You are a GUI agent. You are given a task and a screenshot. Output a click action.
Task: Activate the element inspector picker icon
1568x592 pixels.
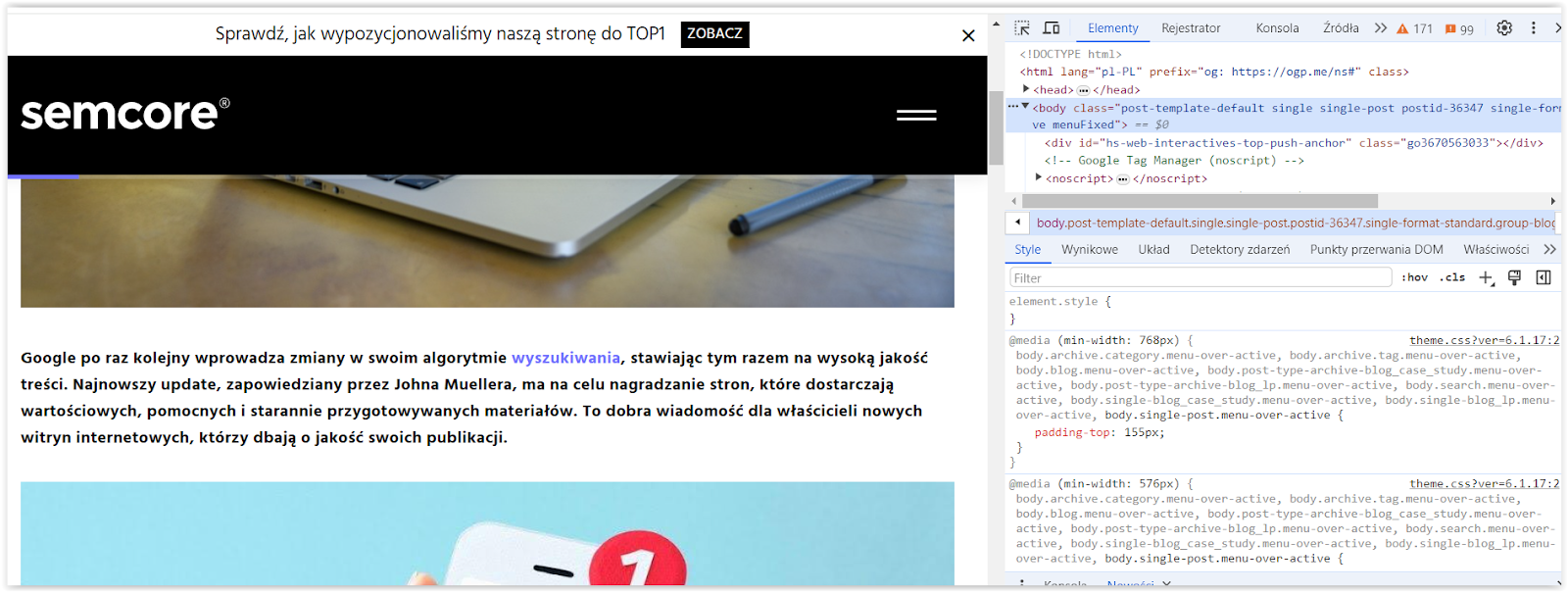click(1022, 27)
